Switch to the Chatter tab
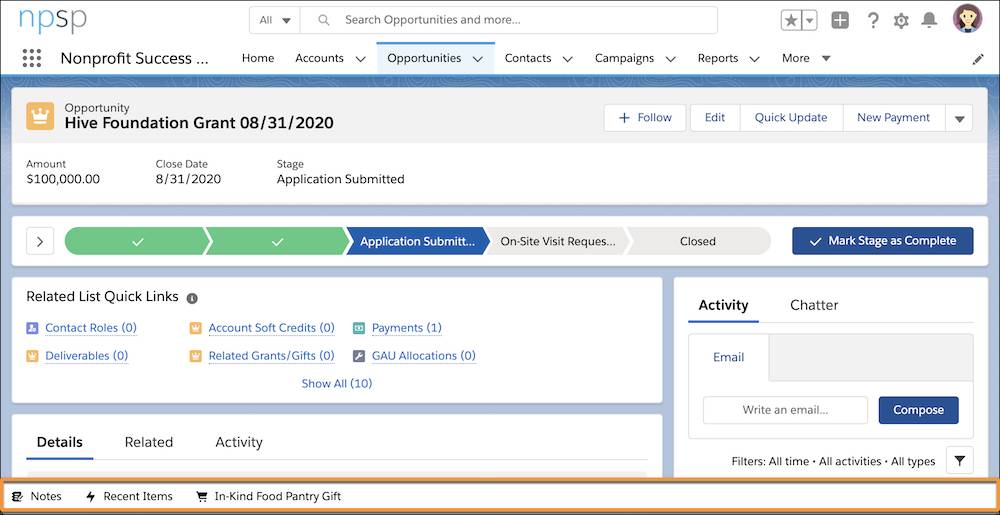This screenshot has width=1000, height=515. coord(814,305)
